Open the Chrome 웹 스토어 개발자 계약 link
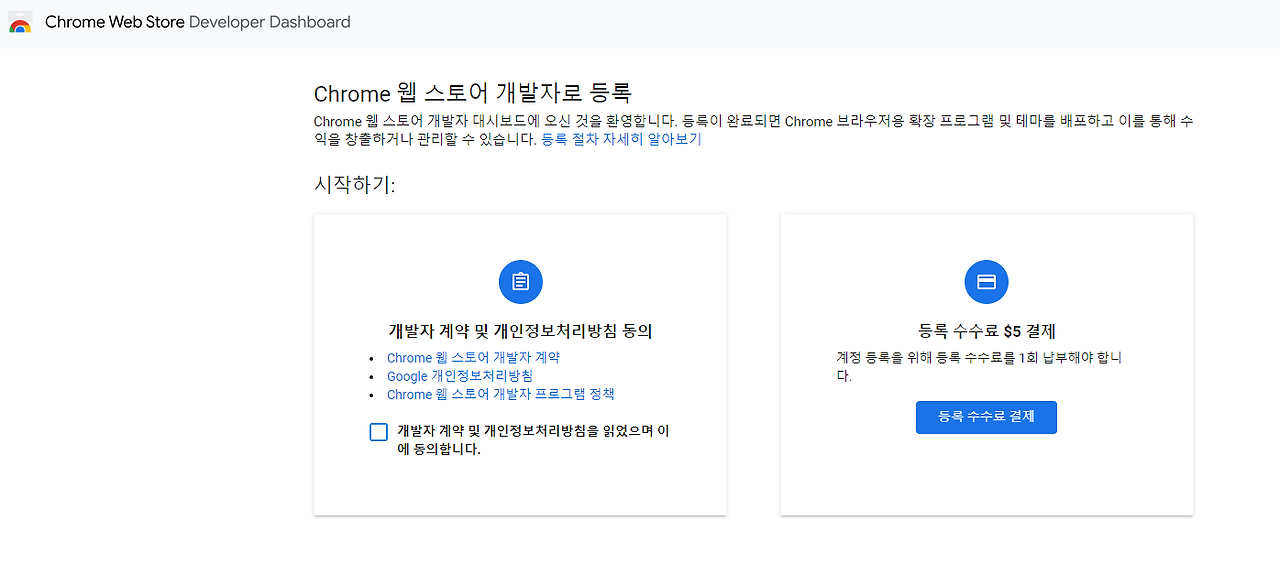This screenshot has width=1280, height=585. pos(473,358)
